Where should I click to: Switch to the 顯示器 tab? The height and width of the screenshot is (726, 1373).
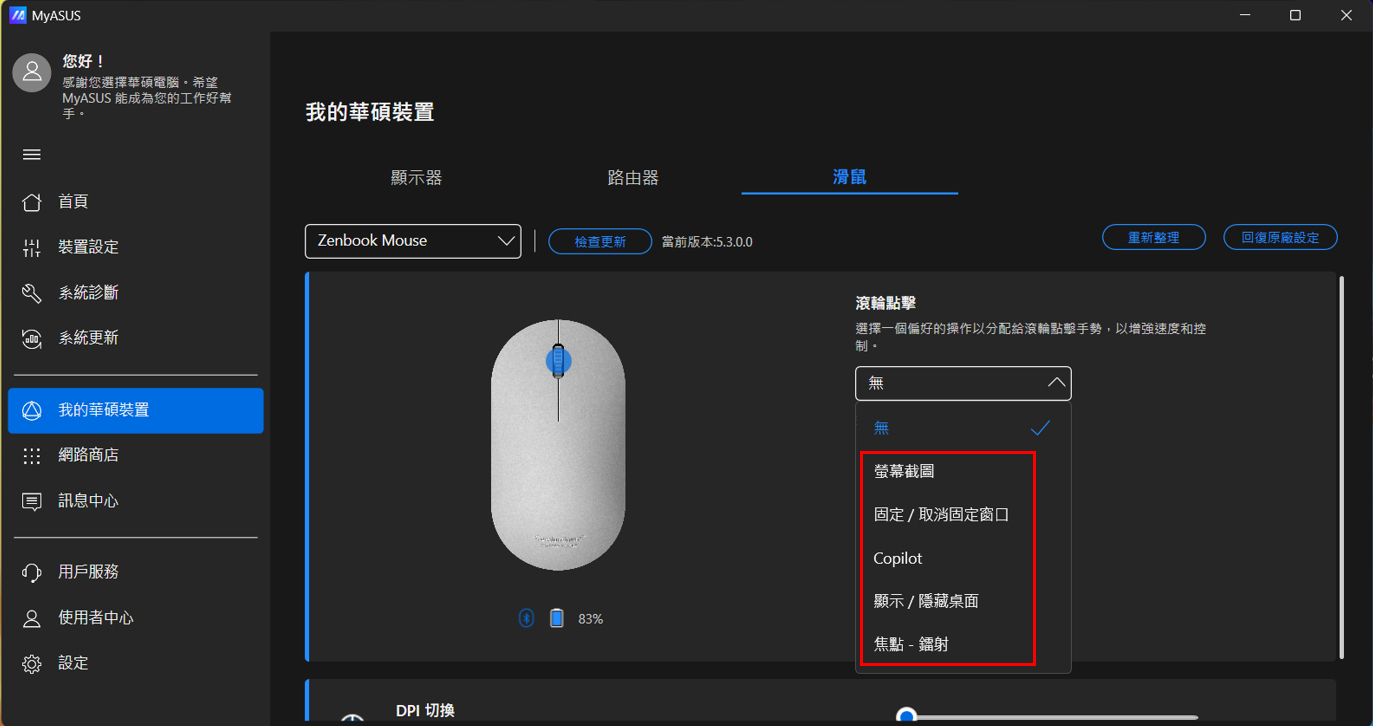pos(416,178)
